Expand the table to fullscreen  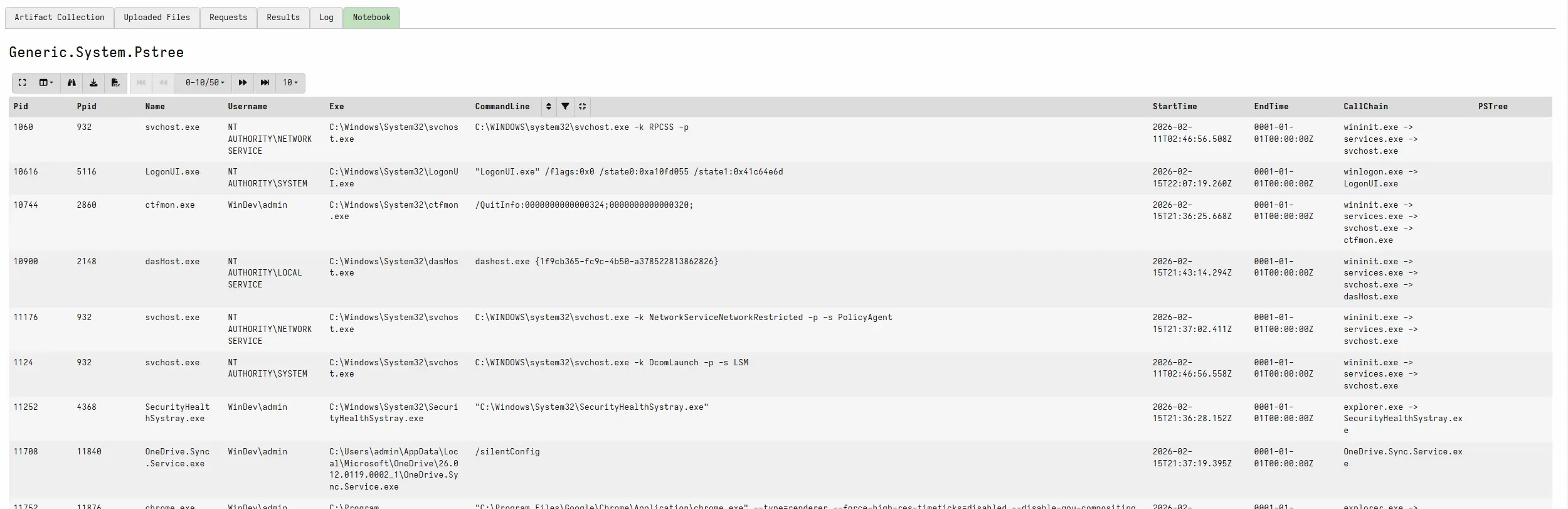click(x=23, y=83)
